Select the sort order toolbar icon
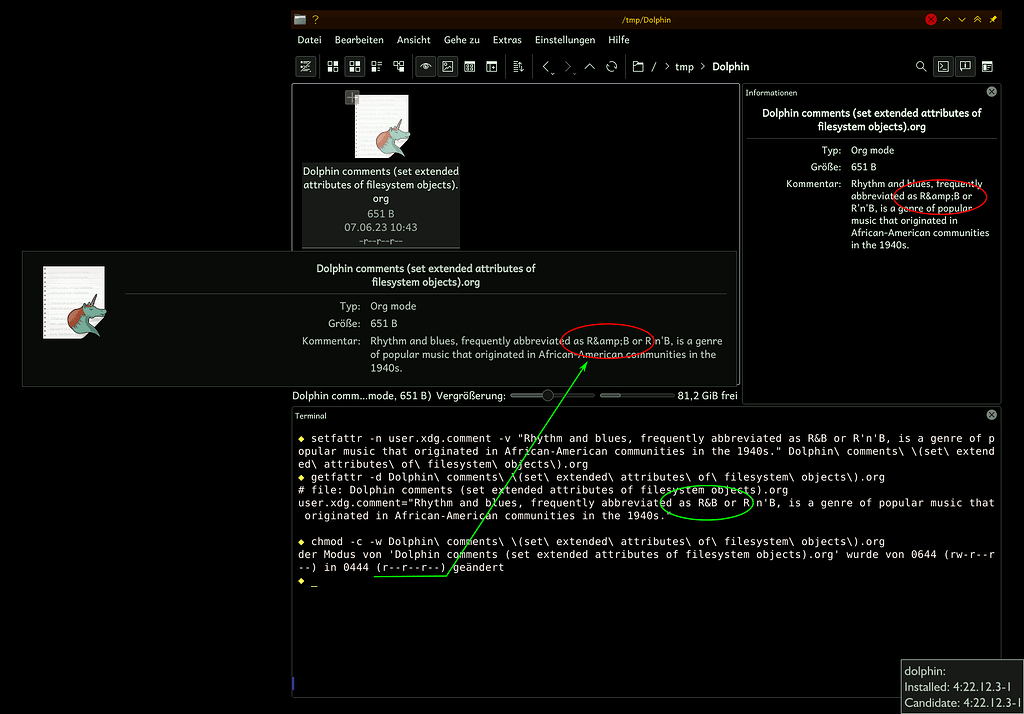The width and height of the screenshot is (1024, 714). coord(519,66)
